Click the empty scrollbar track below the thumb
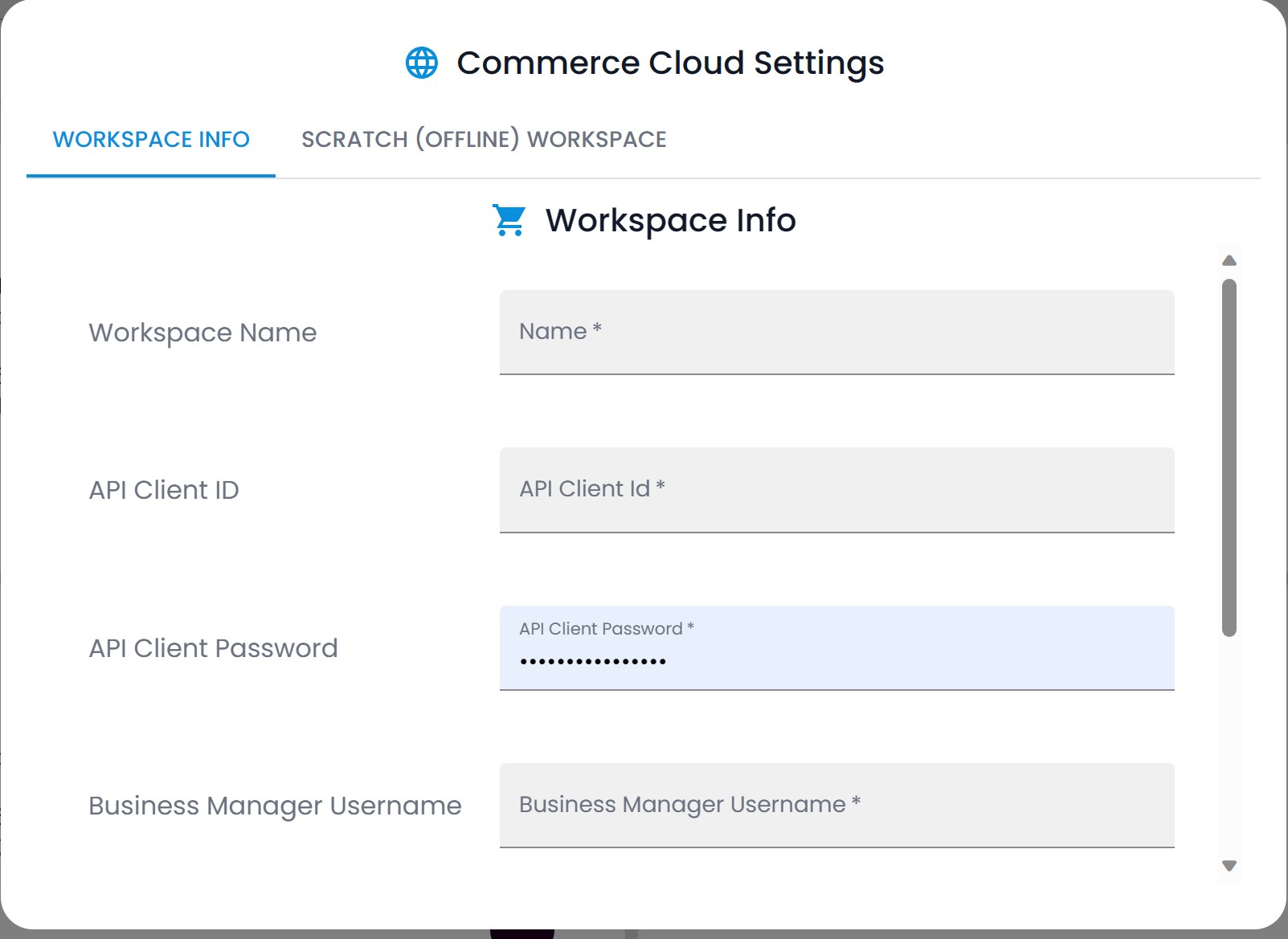This screenshot has width=1288, height=939. (1229, 747)
